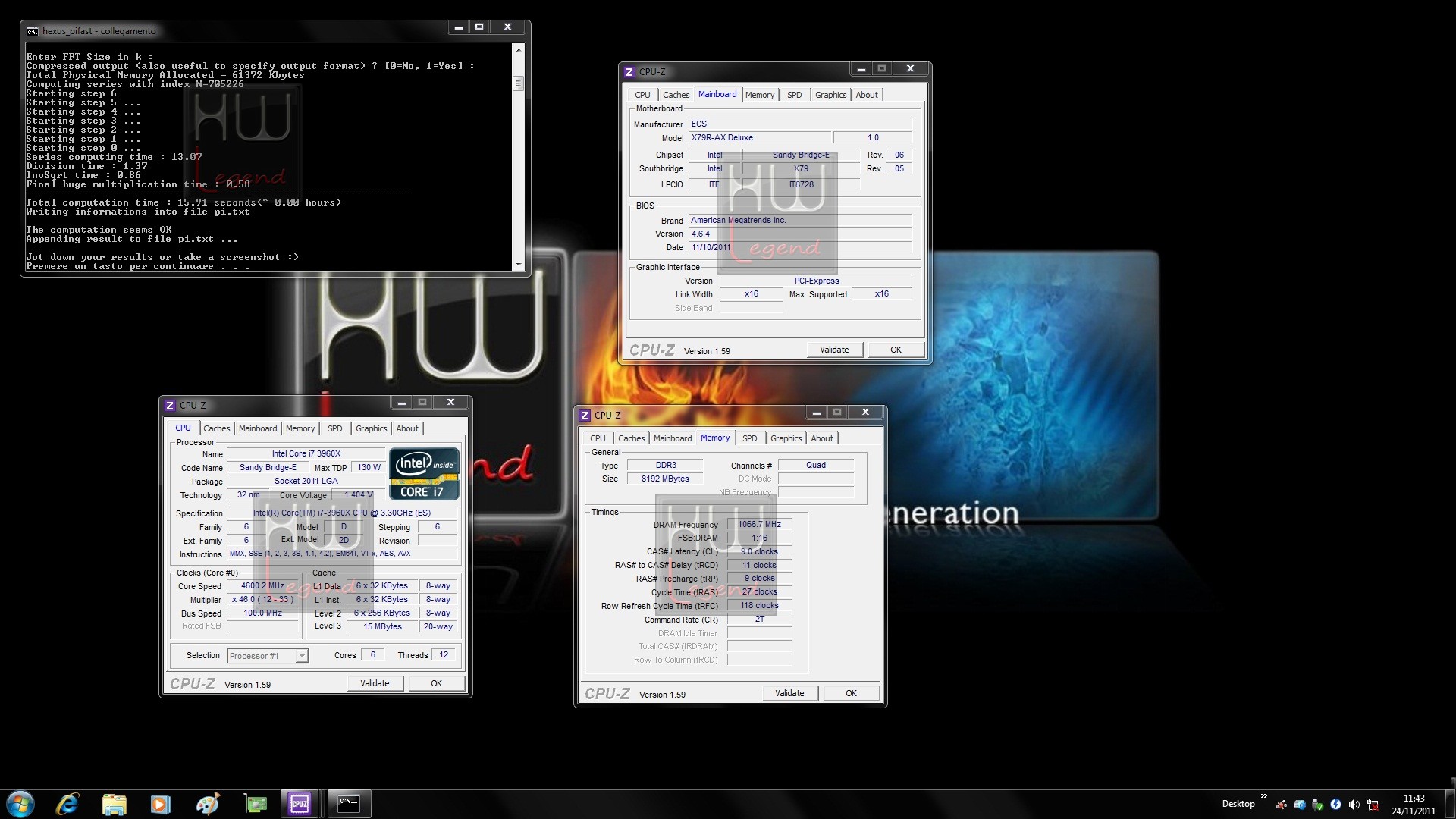
Task: Click the Size 8192 MBytes field
Action: click(x=665, y=479)
